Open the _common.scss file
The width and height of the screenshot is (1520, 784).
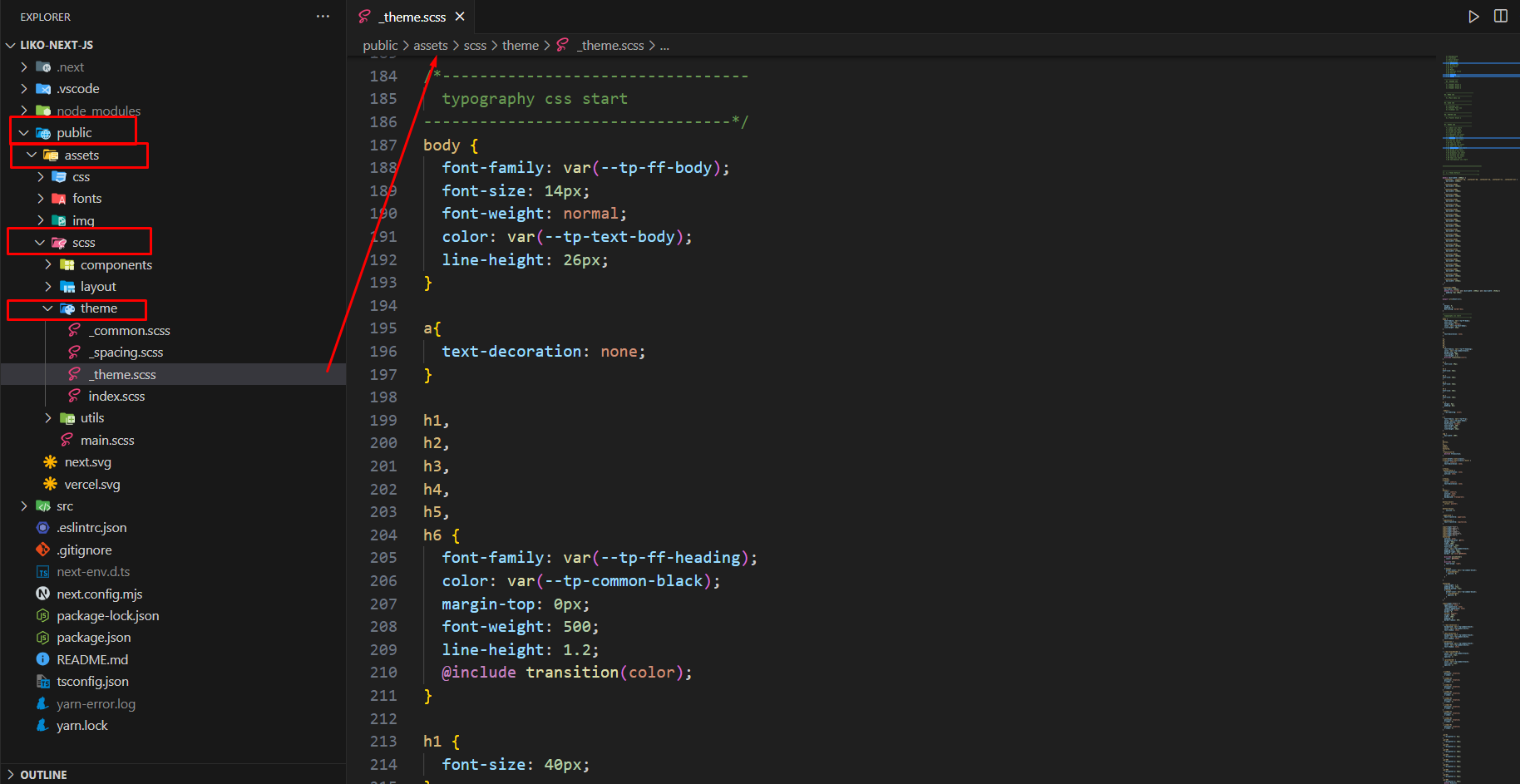coord(131,330)
